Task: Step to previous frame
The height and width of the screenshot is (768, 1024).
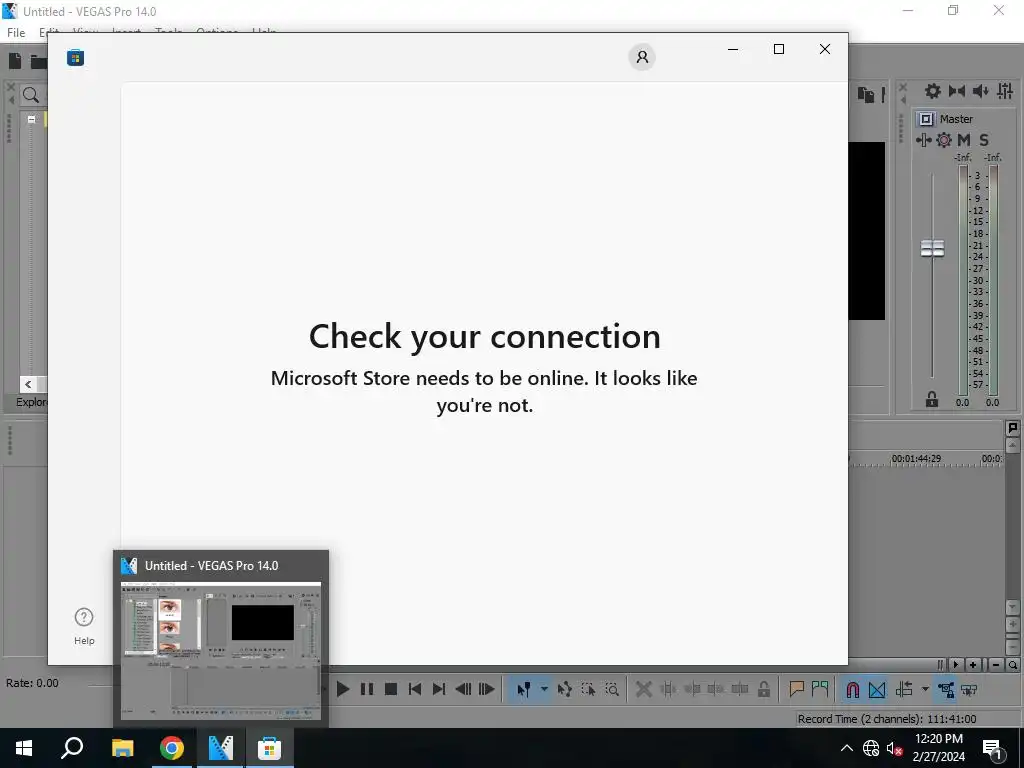Action: coord(463,690)
